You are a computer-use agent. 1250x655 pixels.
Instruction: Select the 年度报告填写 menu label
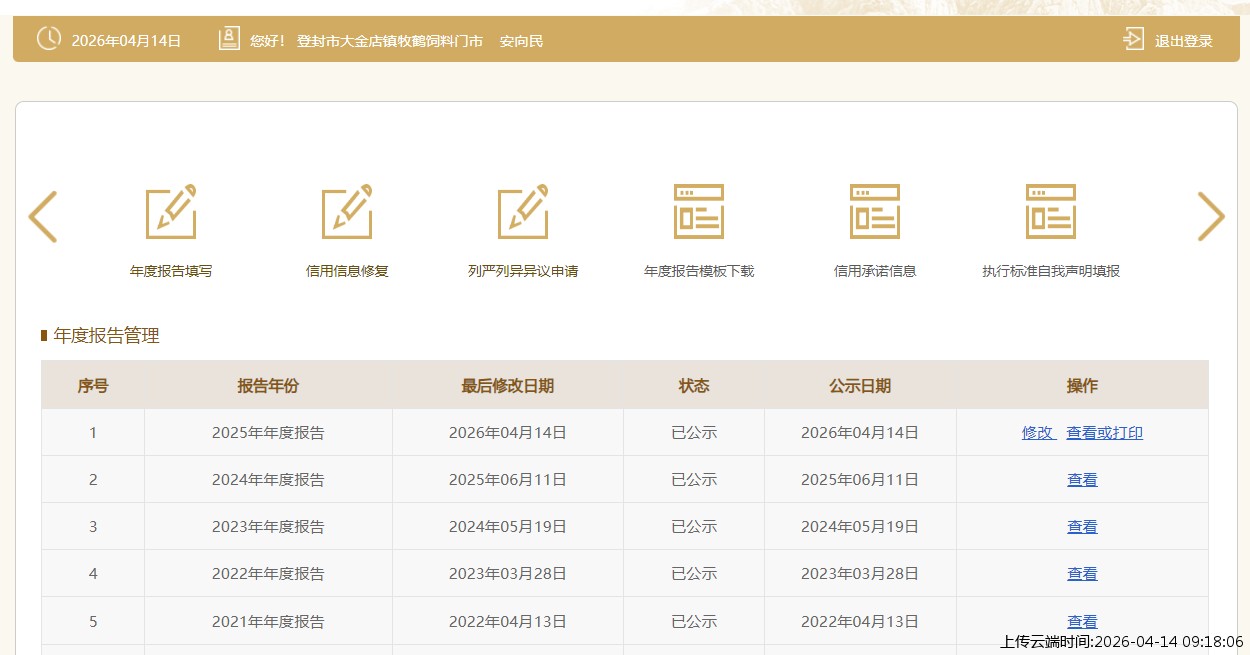(171, 271)
